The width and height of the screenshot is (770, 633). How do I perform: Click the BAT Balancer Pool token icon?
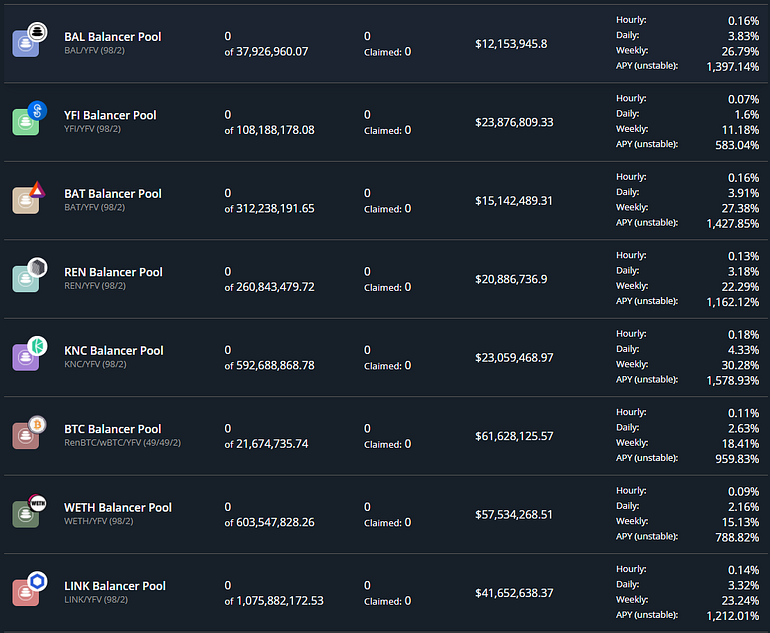pyautogui.click(x=29, y=197)
